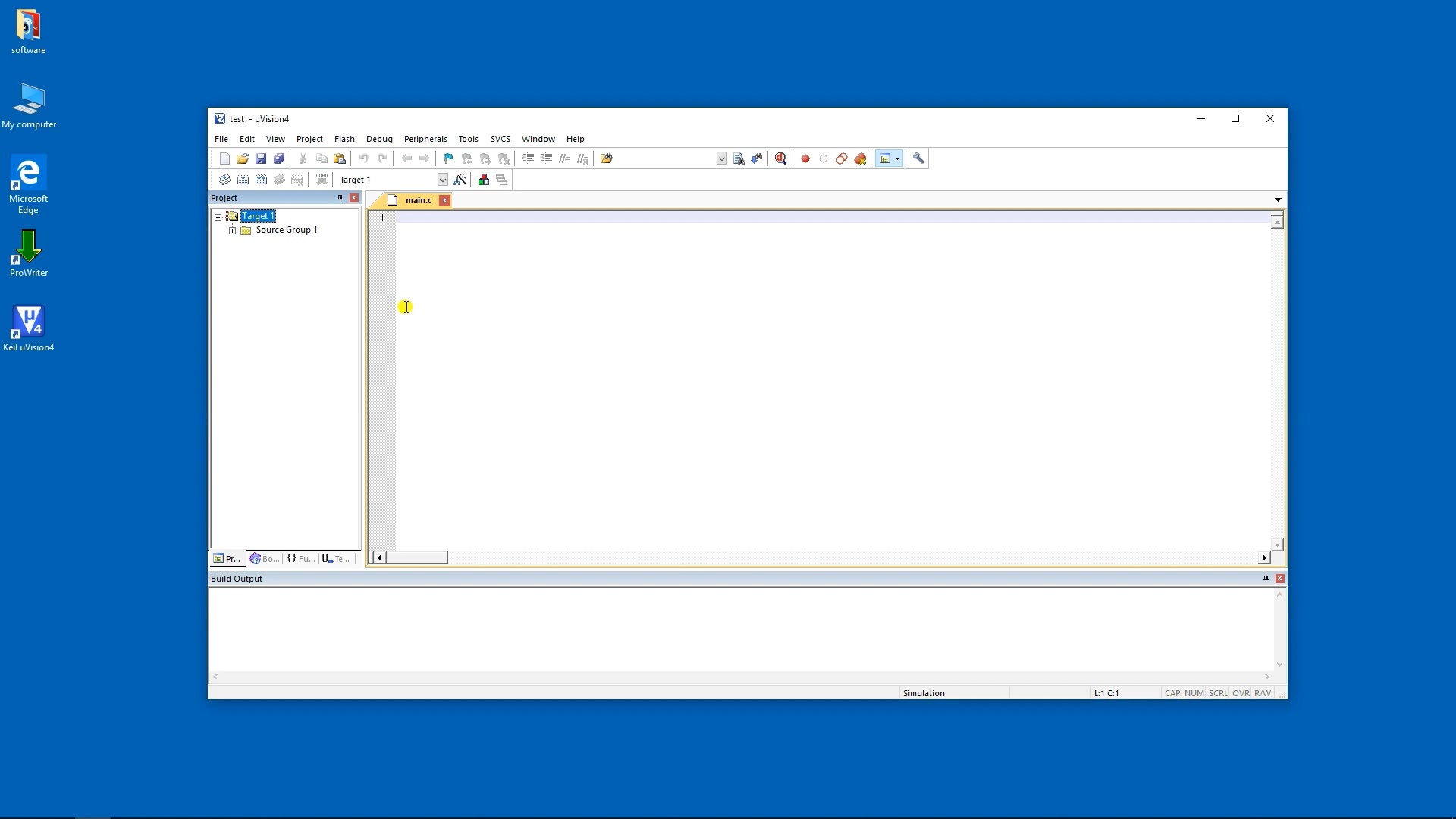1456x819 pixels.
Task: Switch to the main.c editor tab
Action: pyautogui.click(x=419, y=200)
